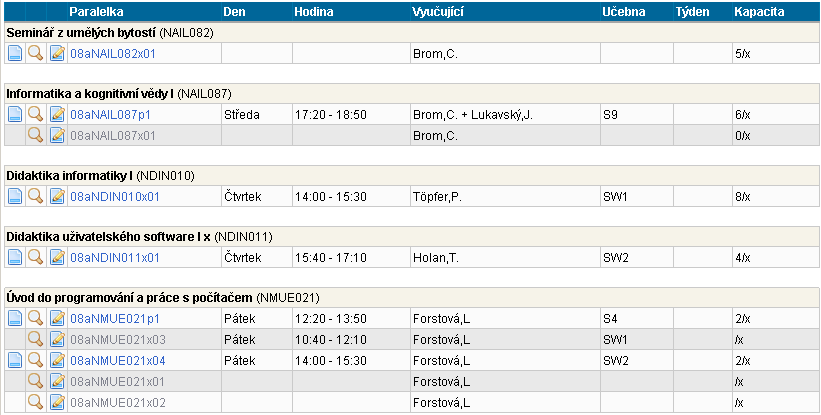Click edit icon for 08aNAIL087x01
The image size is (821, 415).
point(57,135)
